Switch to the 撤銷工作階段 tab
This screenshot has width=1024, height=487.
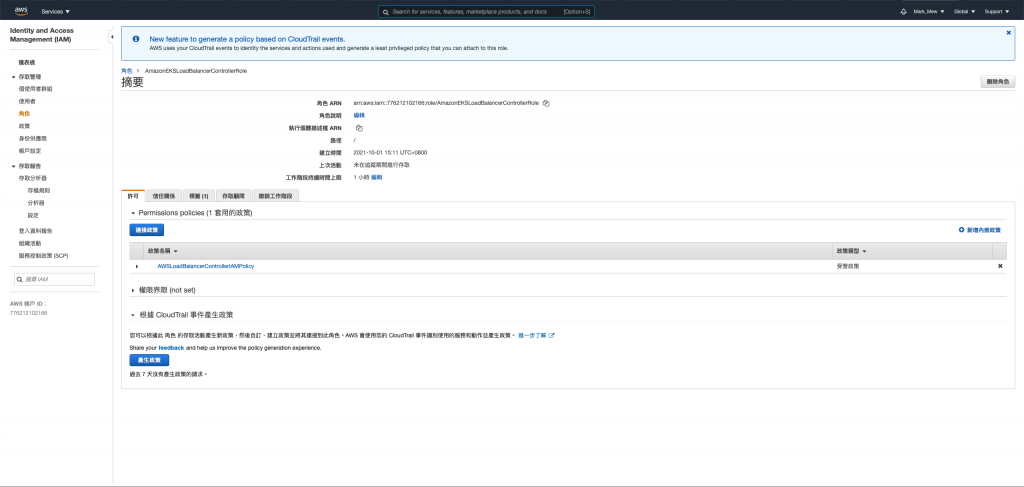point(275,196)
